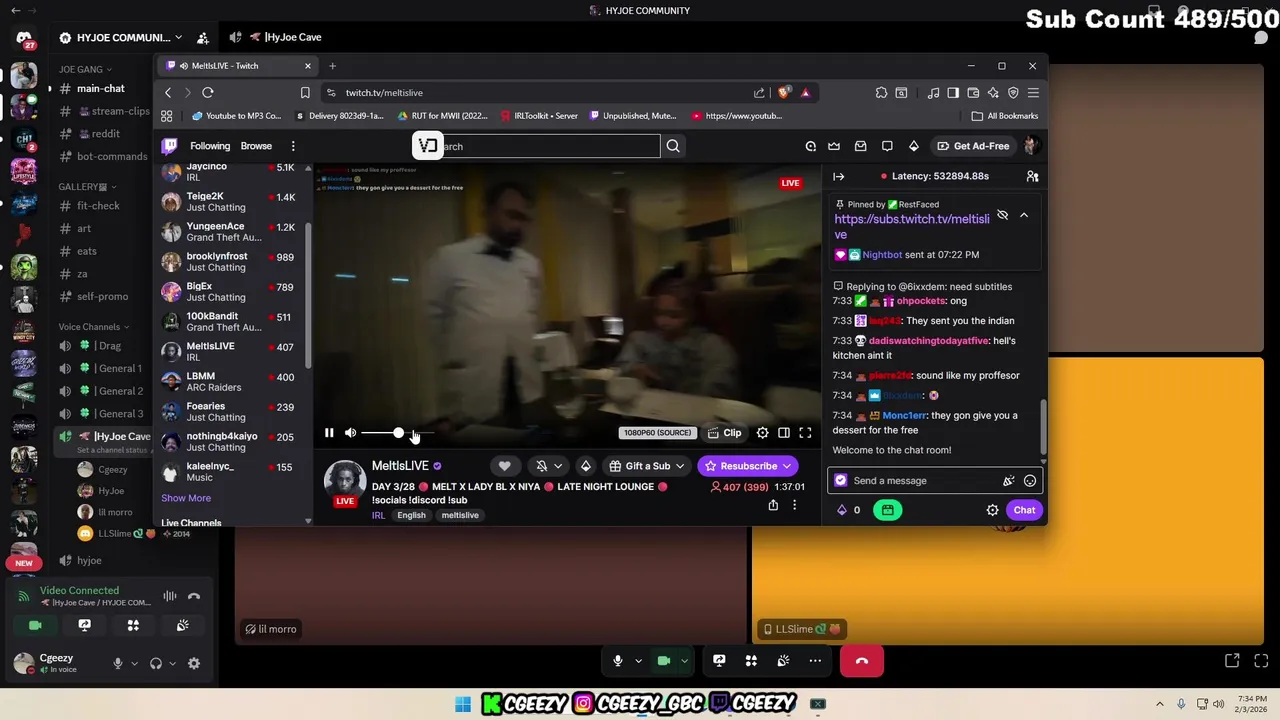The image size is (1280, 720).
Task: Open the notification bell dropdown
Action: [548, 466]
